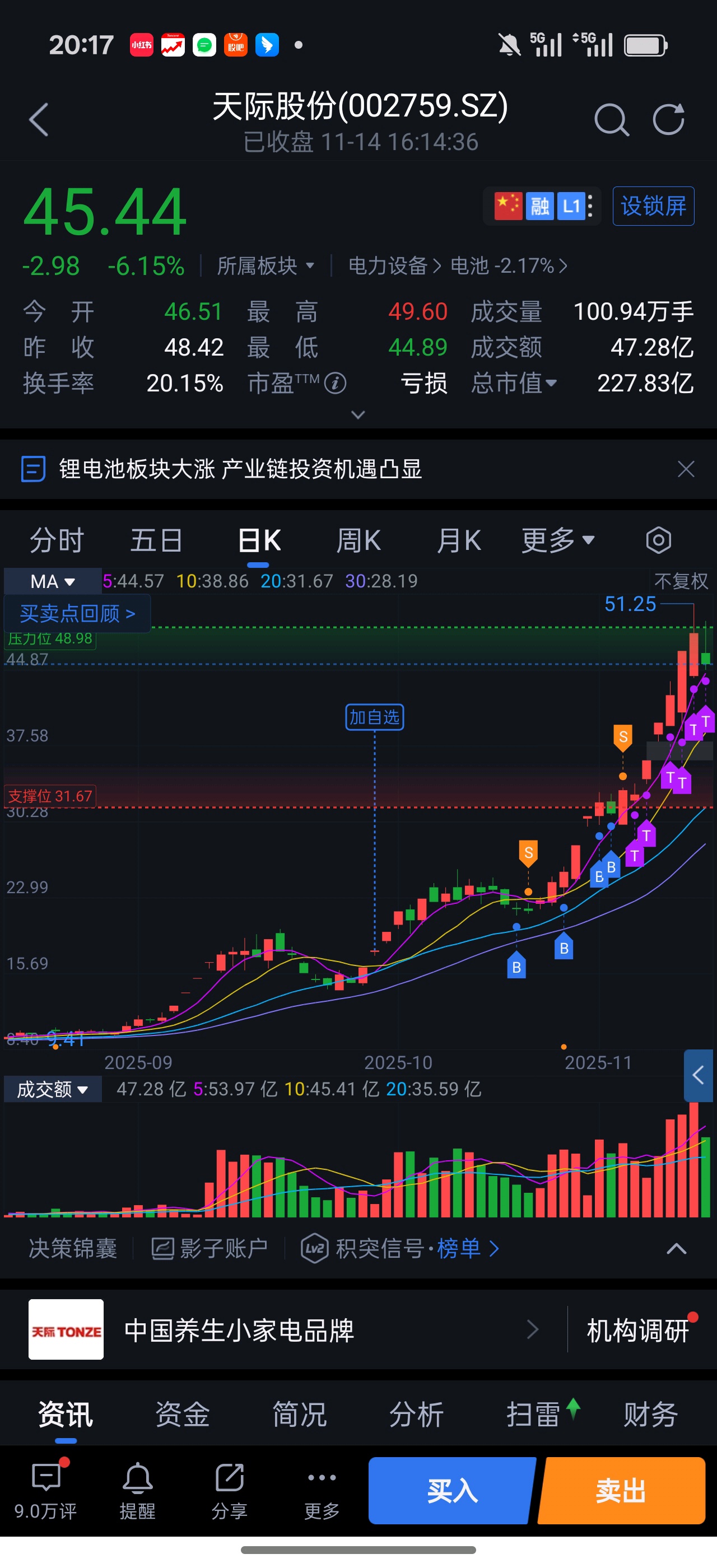Open 电力设备 sector link
Image resolution: width=717 pixels, height=1568 pixels.
[x=394, y=266]
